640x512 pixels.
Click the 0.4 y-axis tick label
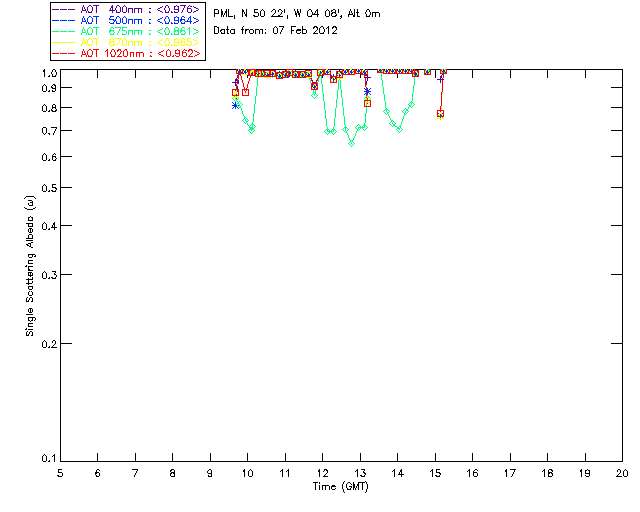[x=49, y=226]
